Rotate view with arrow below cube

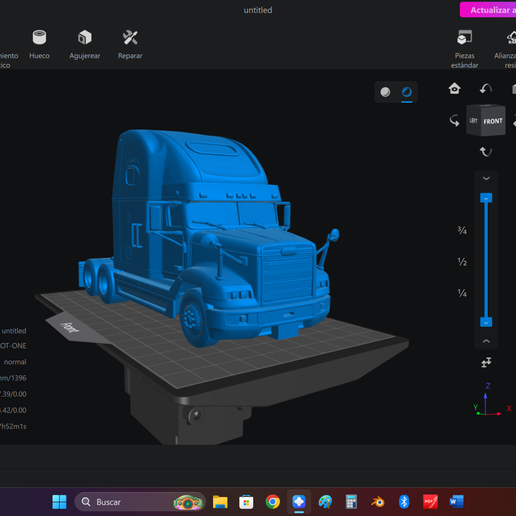click(x=486, y=152)
